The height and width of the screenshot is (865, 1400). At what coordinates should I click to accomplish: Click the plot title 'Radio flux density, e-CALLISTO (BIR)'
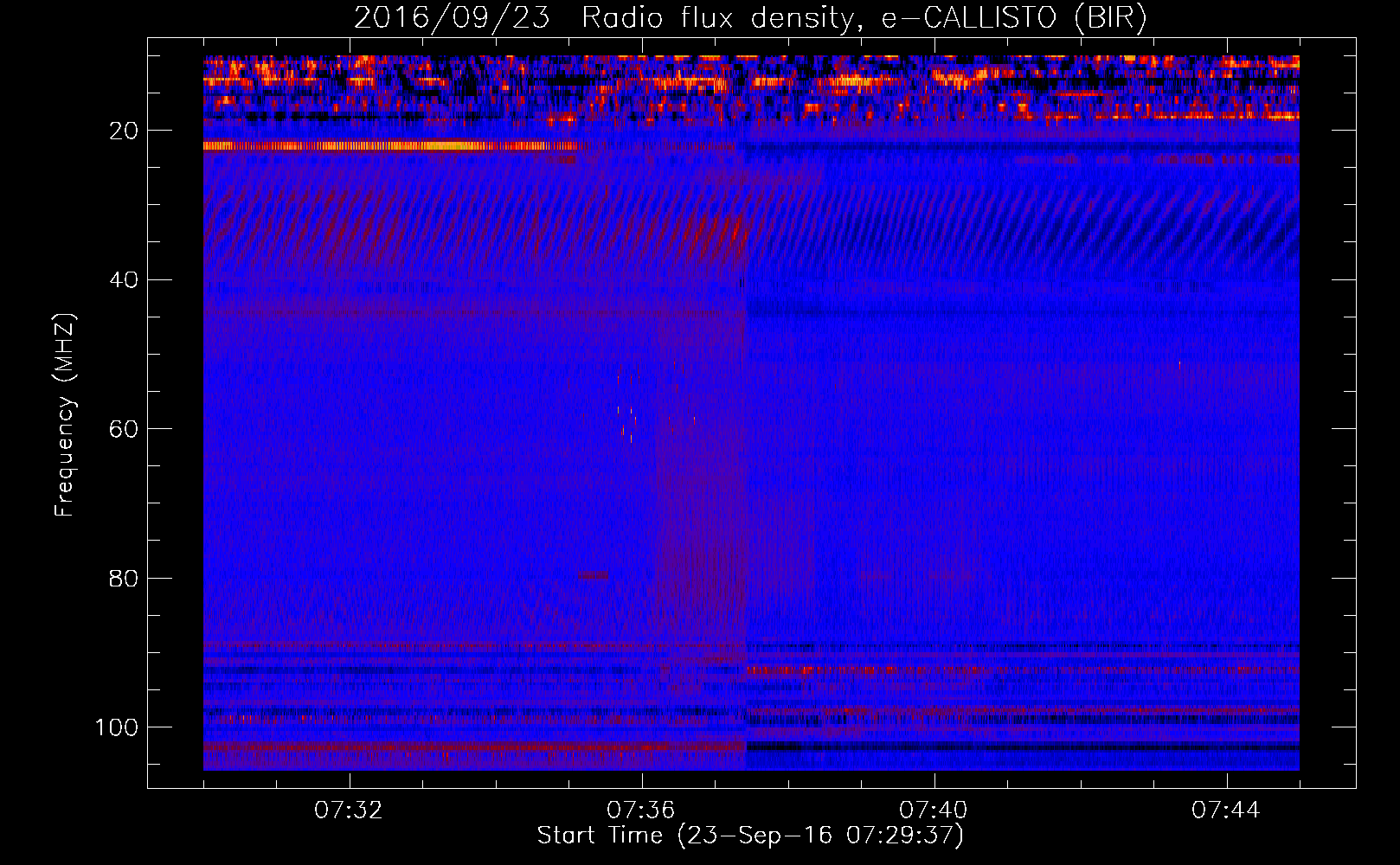[864, 17]
